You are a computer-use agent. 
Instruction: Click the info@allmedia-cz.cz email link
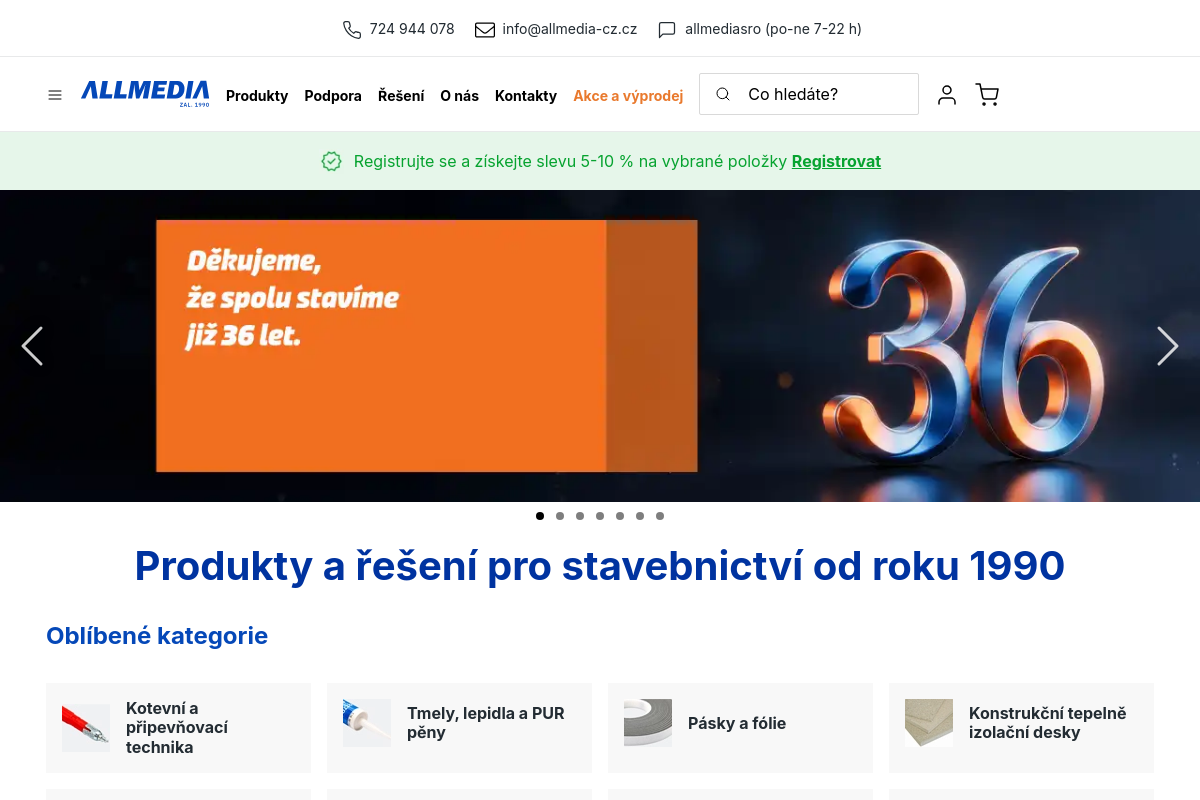[x=570, y=29]
